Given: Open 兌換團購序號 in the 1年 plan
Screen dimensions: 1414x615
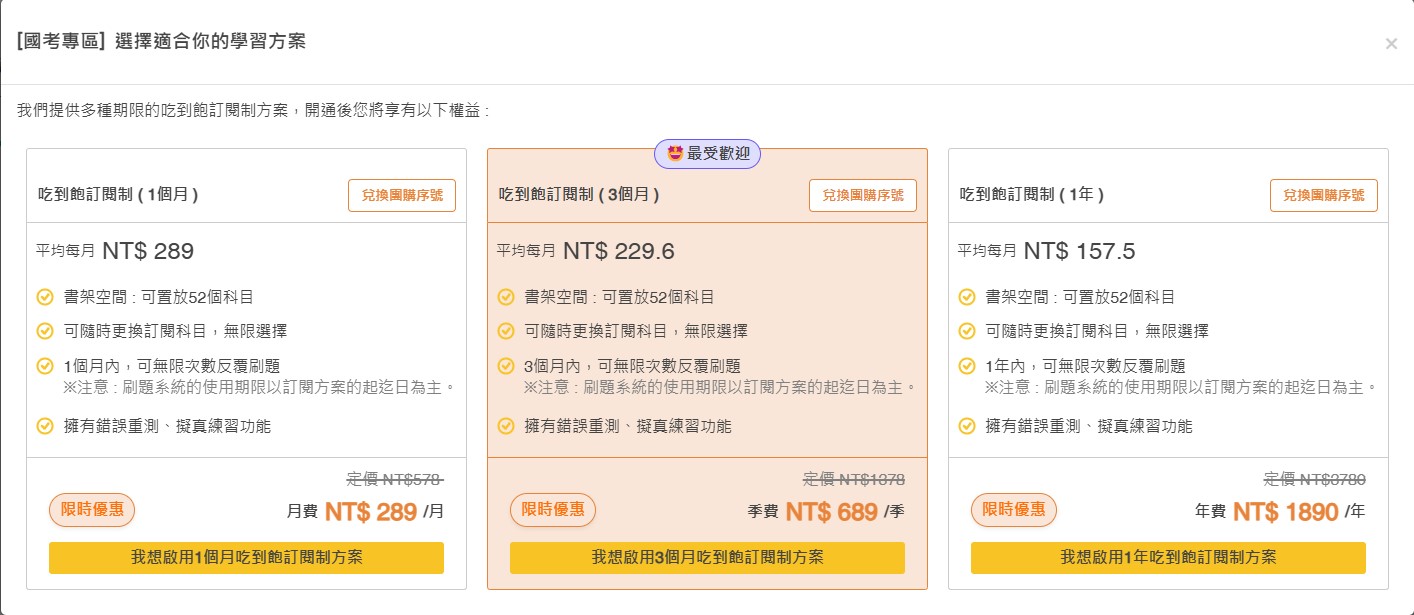Looking at the screenshot, I should pos(1325,196).
